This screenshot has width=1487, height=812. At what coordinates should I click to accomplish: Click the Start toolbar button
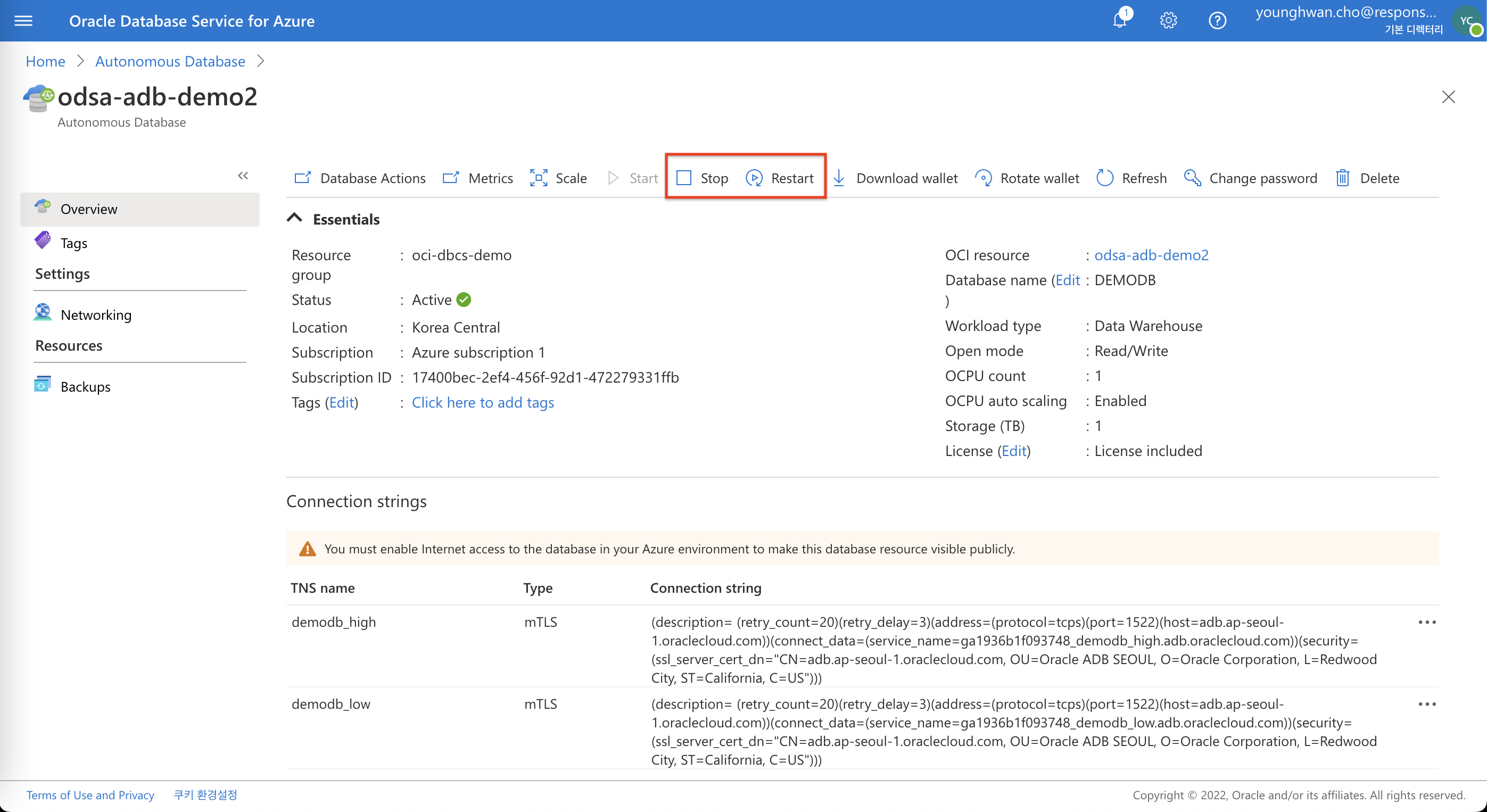pos(633,178)
